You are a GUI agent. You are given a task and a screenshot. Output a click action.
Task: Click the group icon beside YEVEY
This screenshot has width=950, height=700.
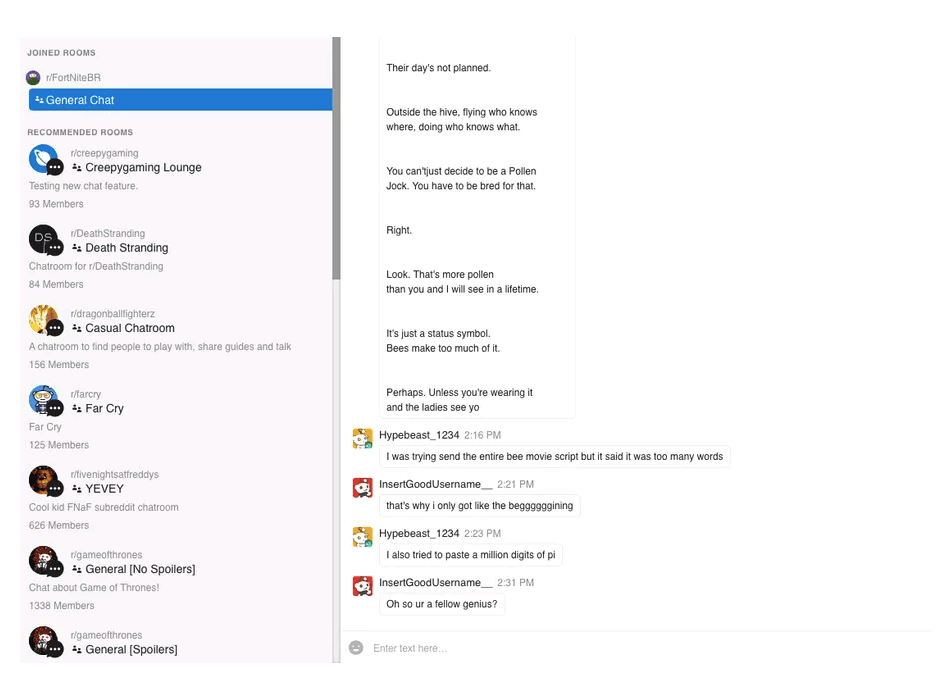(77, 488)
